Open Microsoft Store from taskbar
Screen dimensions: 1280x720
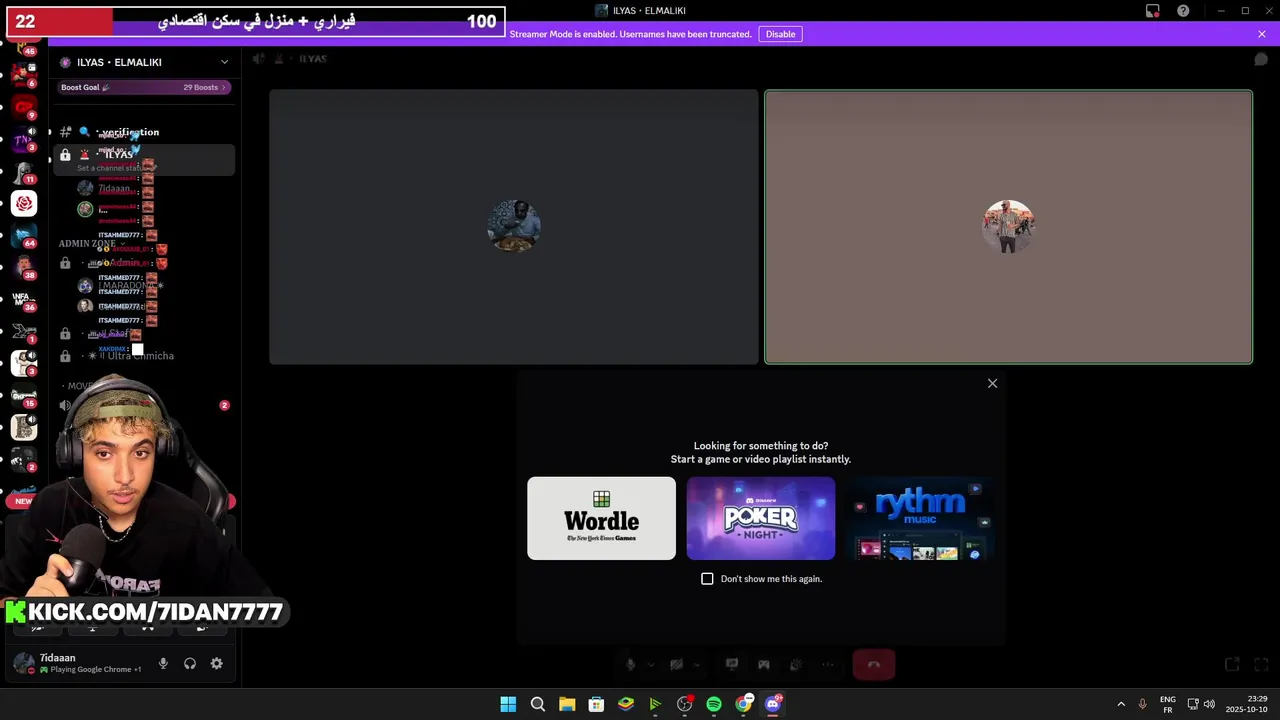click(x=596, y=704)
